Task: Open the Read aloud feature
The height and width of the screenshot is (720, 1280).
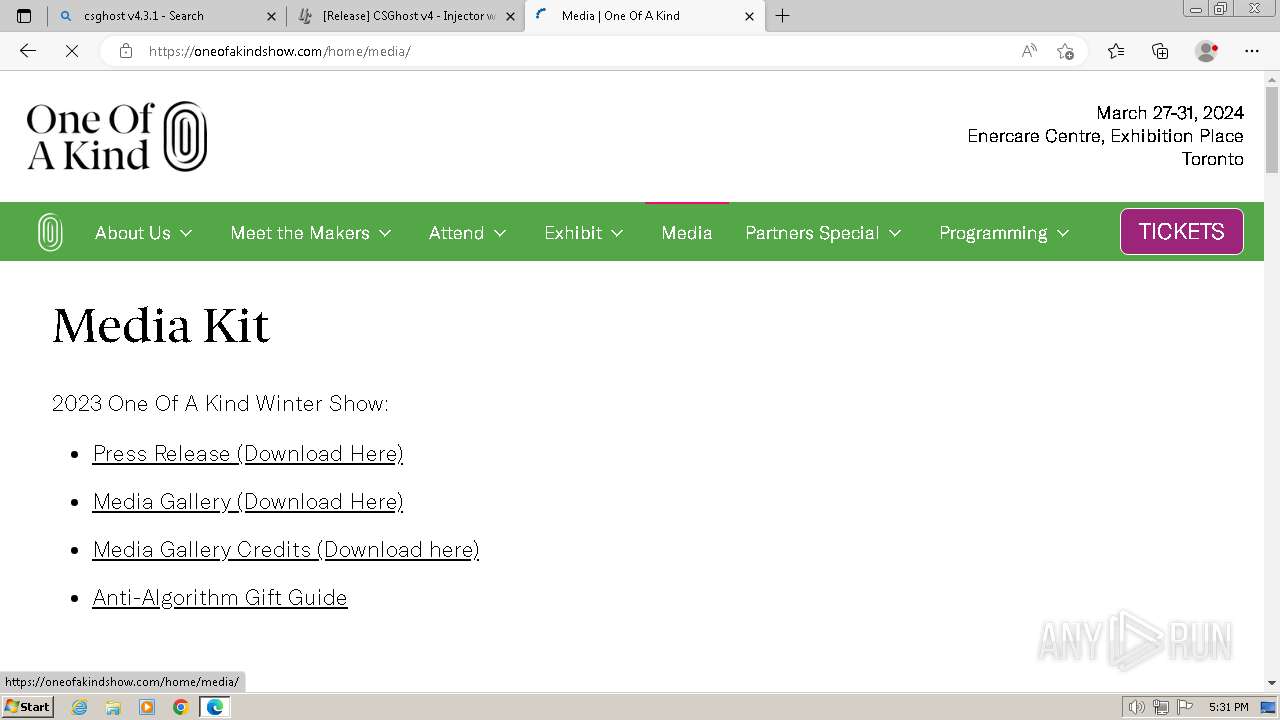Action: [x=1029, y=51]
